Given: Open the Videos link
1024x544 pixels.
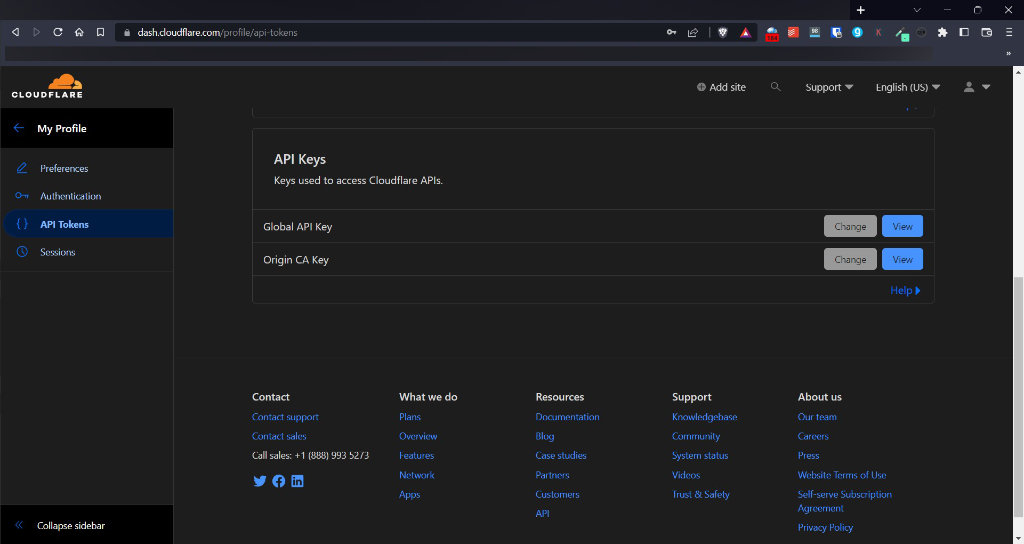Looking at the screenshot, I should coord(686,475).
